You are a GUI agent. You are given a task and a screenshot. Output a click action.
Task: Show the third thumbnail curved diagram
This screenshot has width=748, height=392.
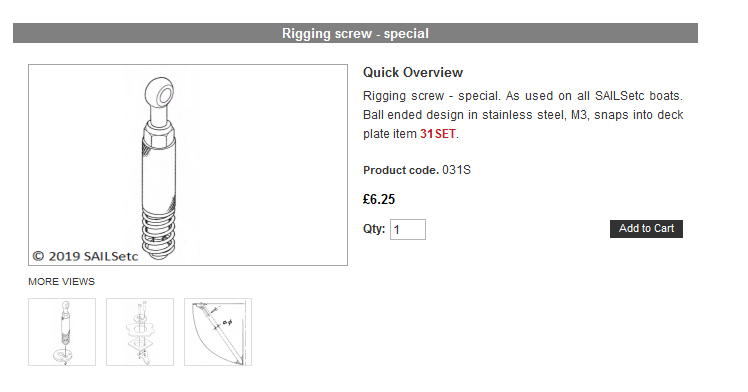coord(218,332)
